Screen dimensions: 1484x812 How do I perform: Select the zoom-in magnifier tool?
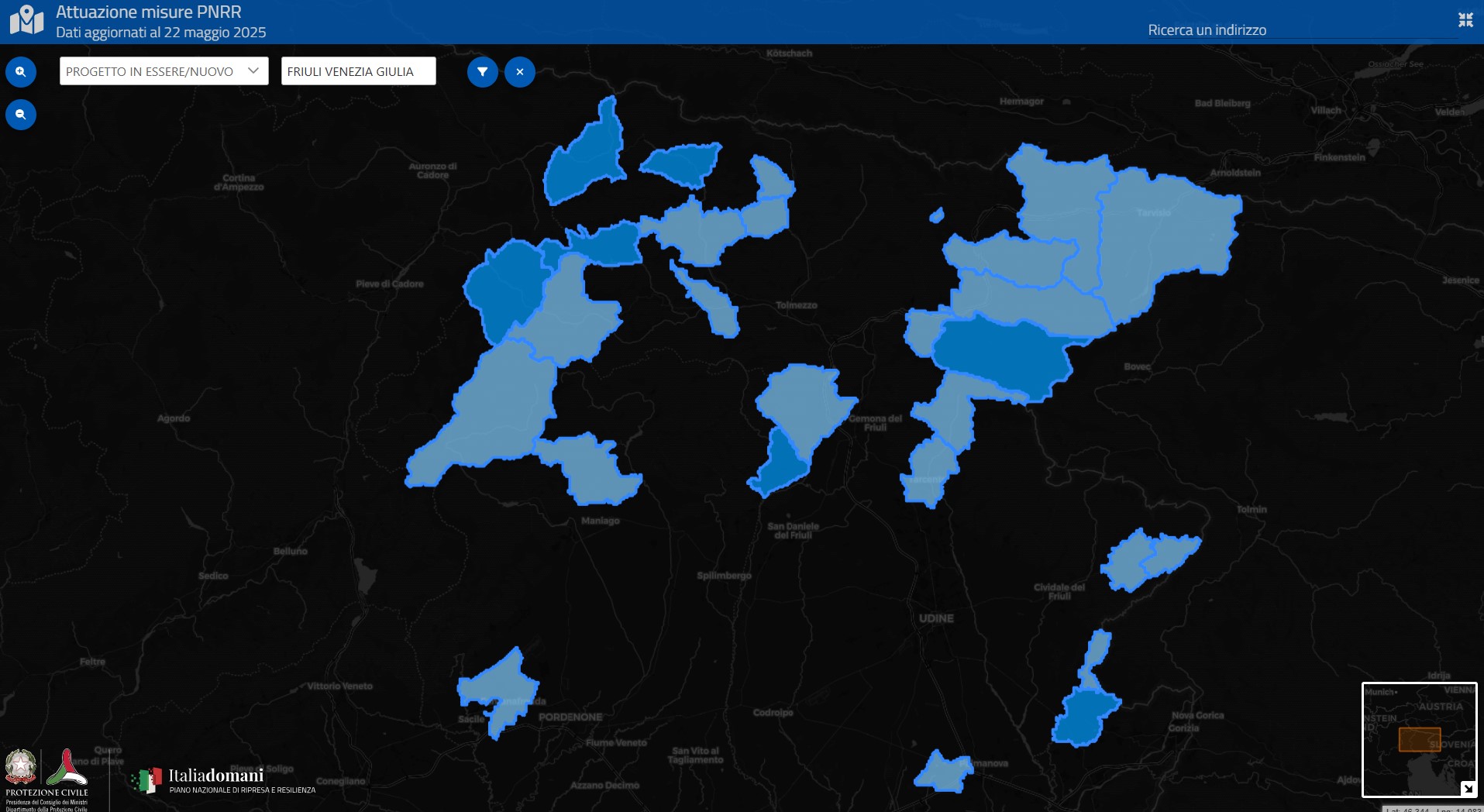coord(21,71)
